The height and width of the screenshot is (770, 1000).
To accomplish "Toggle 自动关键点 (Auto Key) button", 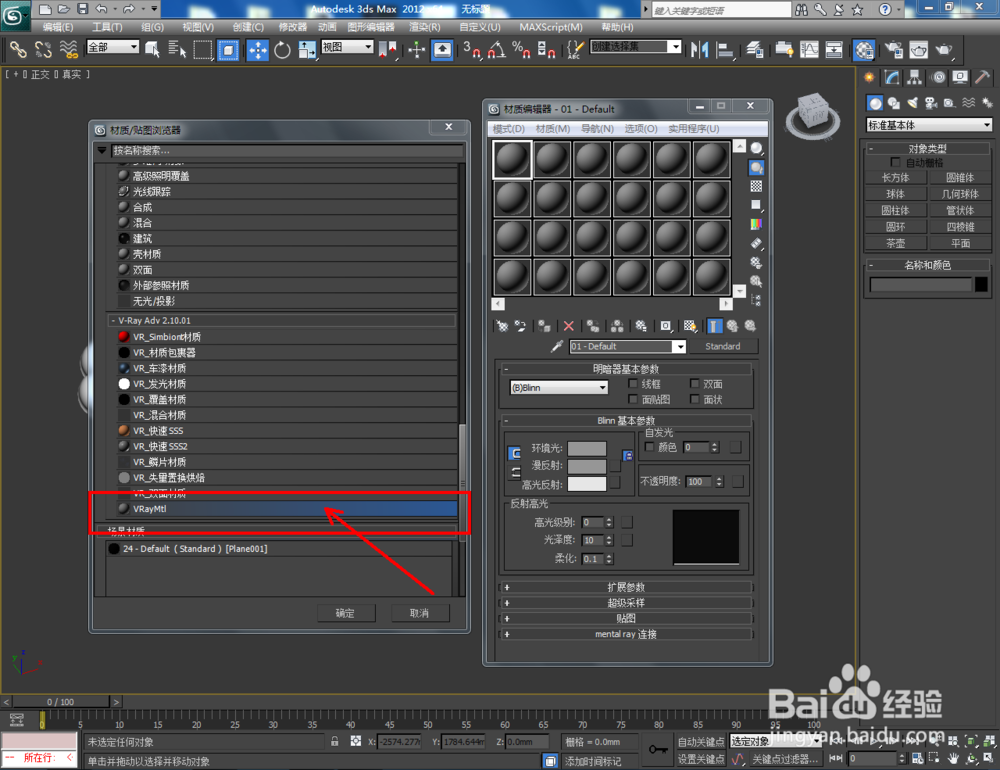I will [700, 741].
